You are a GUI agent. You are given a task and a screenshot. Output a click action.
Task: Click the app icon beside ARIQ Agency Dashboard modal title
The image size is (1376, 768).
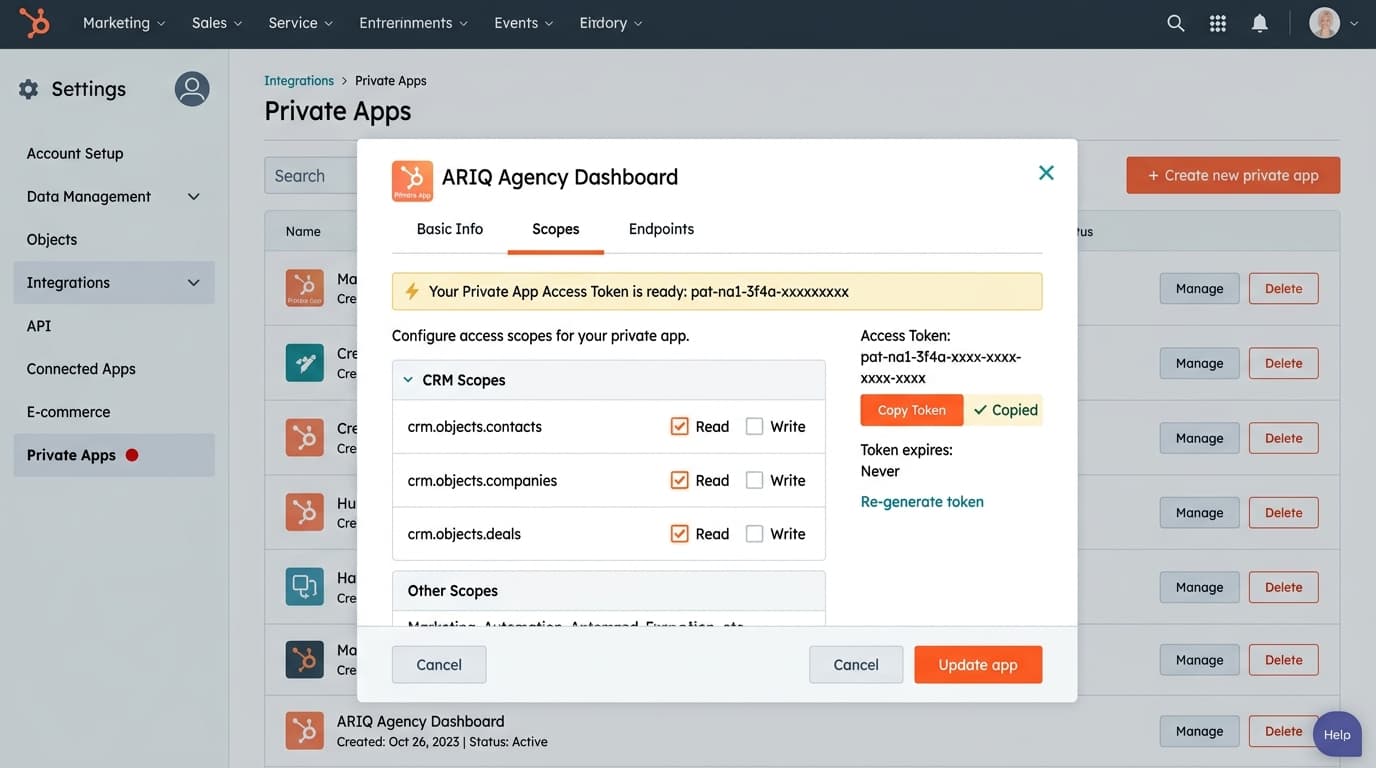click(412, 181)
